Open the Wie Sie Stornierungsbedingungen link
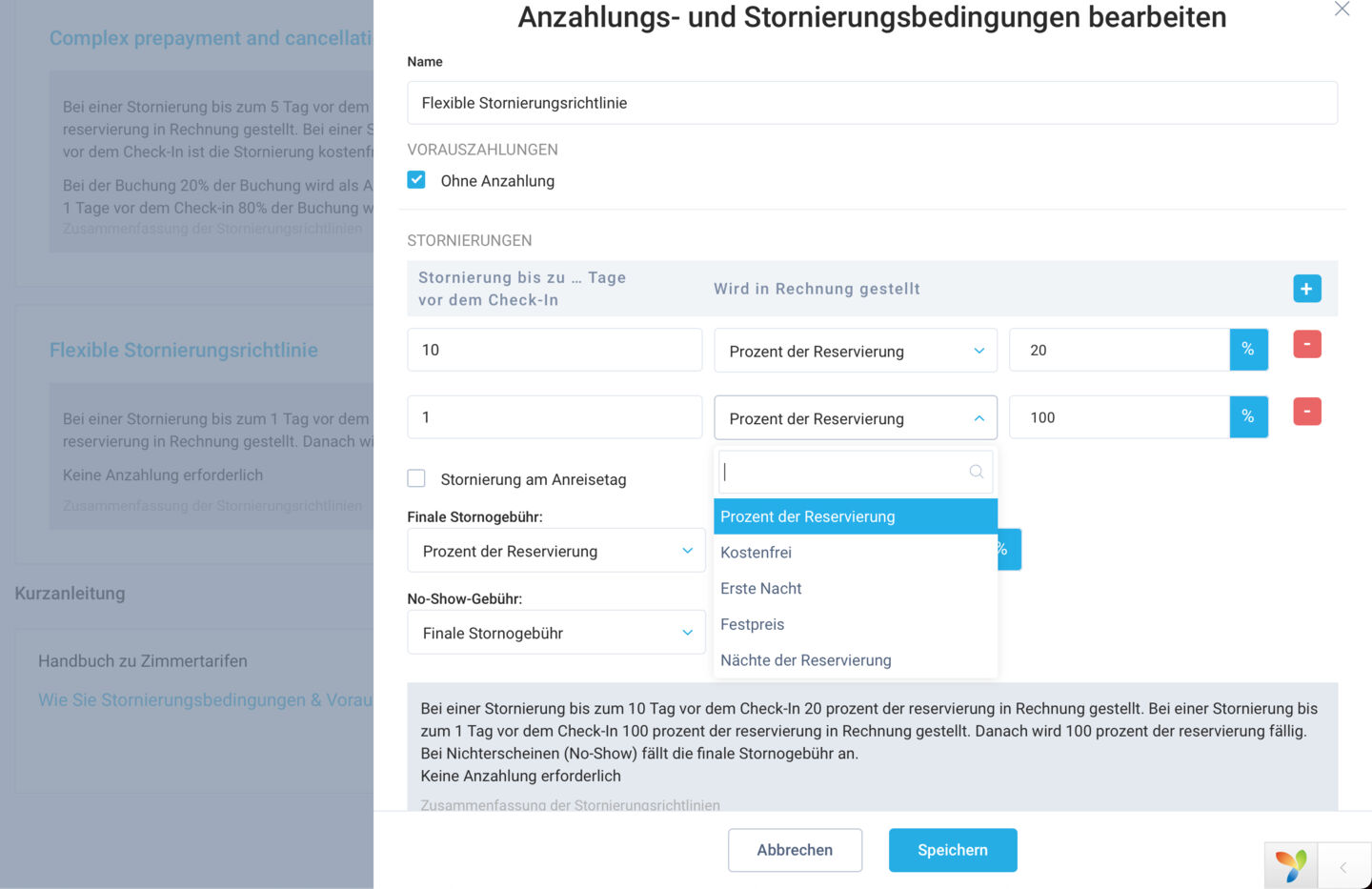Viewport: 1372px width, 889px height. (x=205, y=700)
